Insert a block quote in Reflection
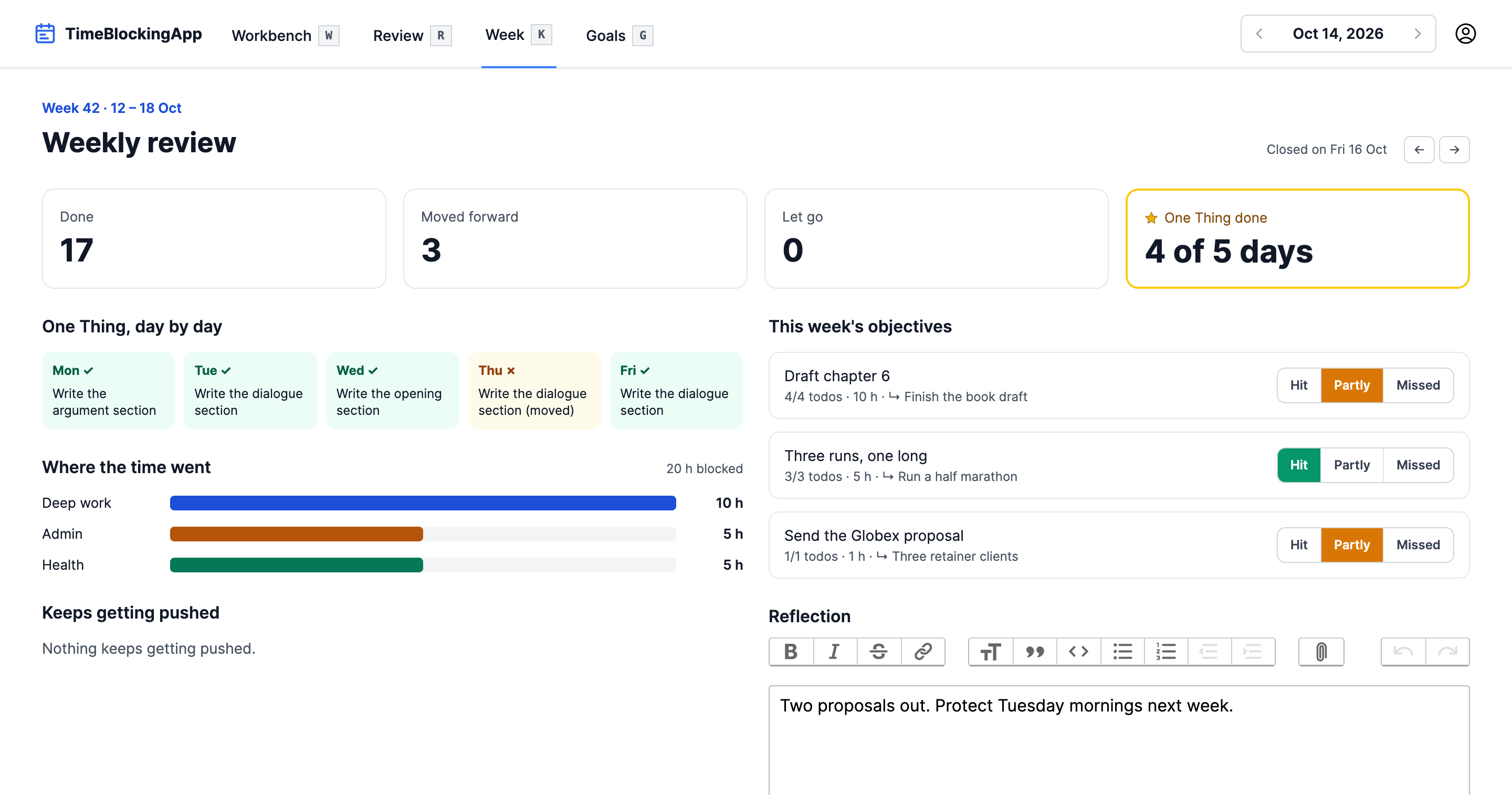This screenshot has height=795, width=1512. 1034,651
